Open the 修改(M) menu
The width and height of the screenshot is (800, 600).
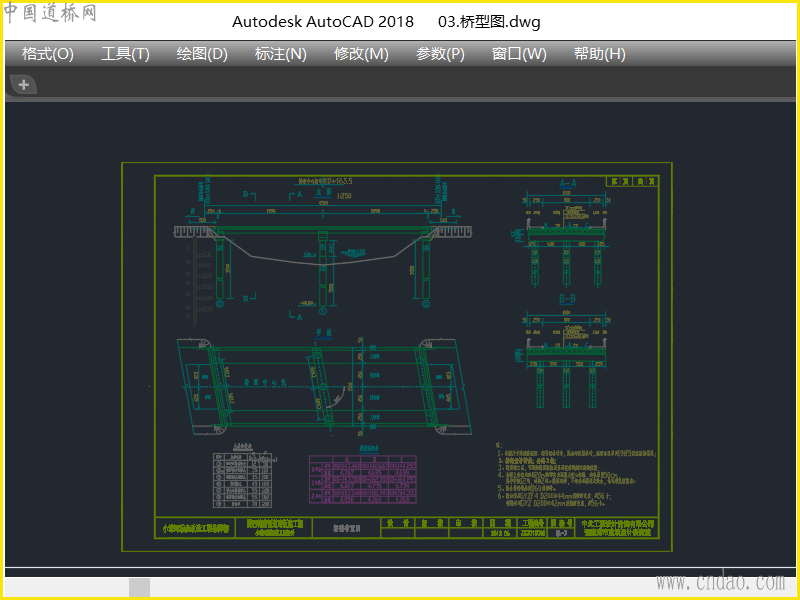[361, 54]
